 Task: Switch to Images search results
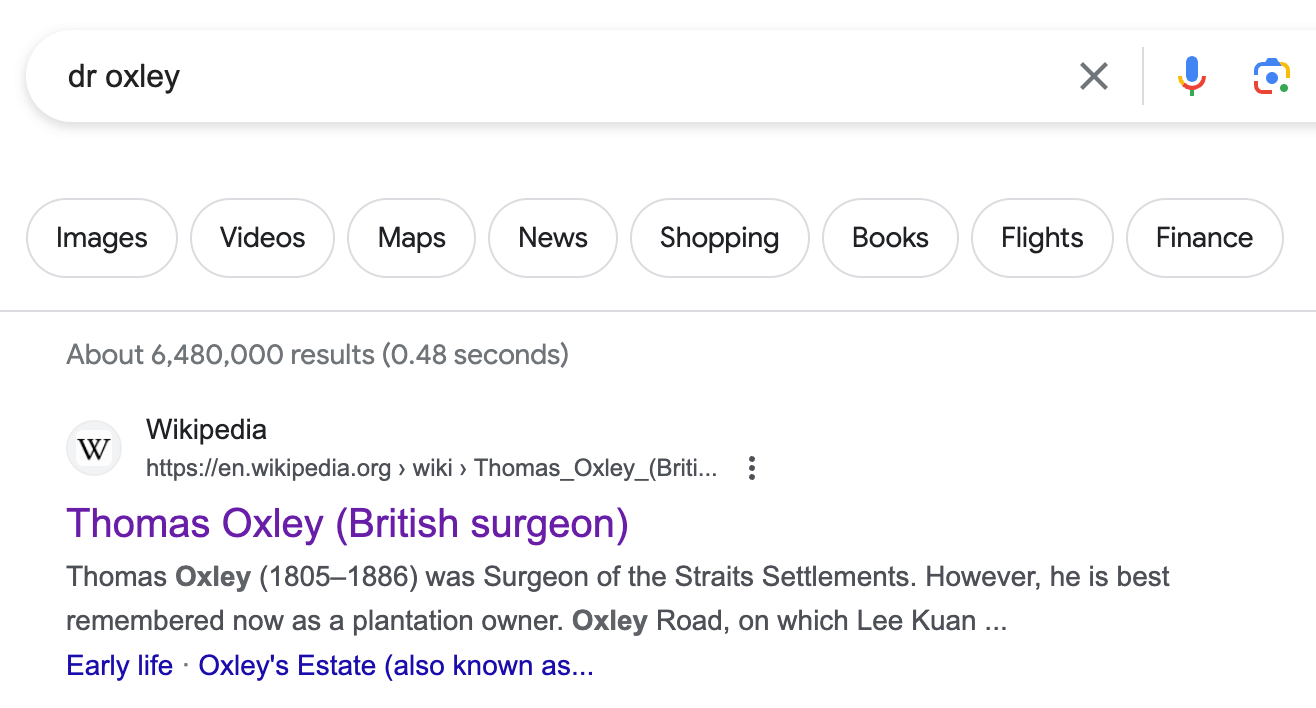(101, 238)
